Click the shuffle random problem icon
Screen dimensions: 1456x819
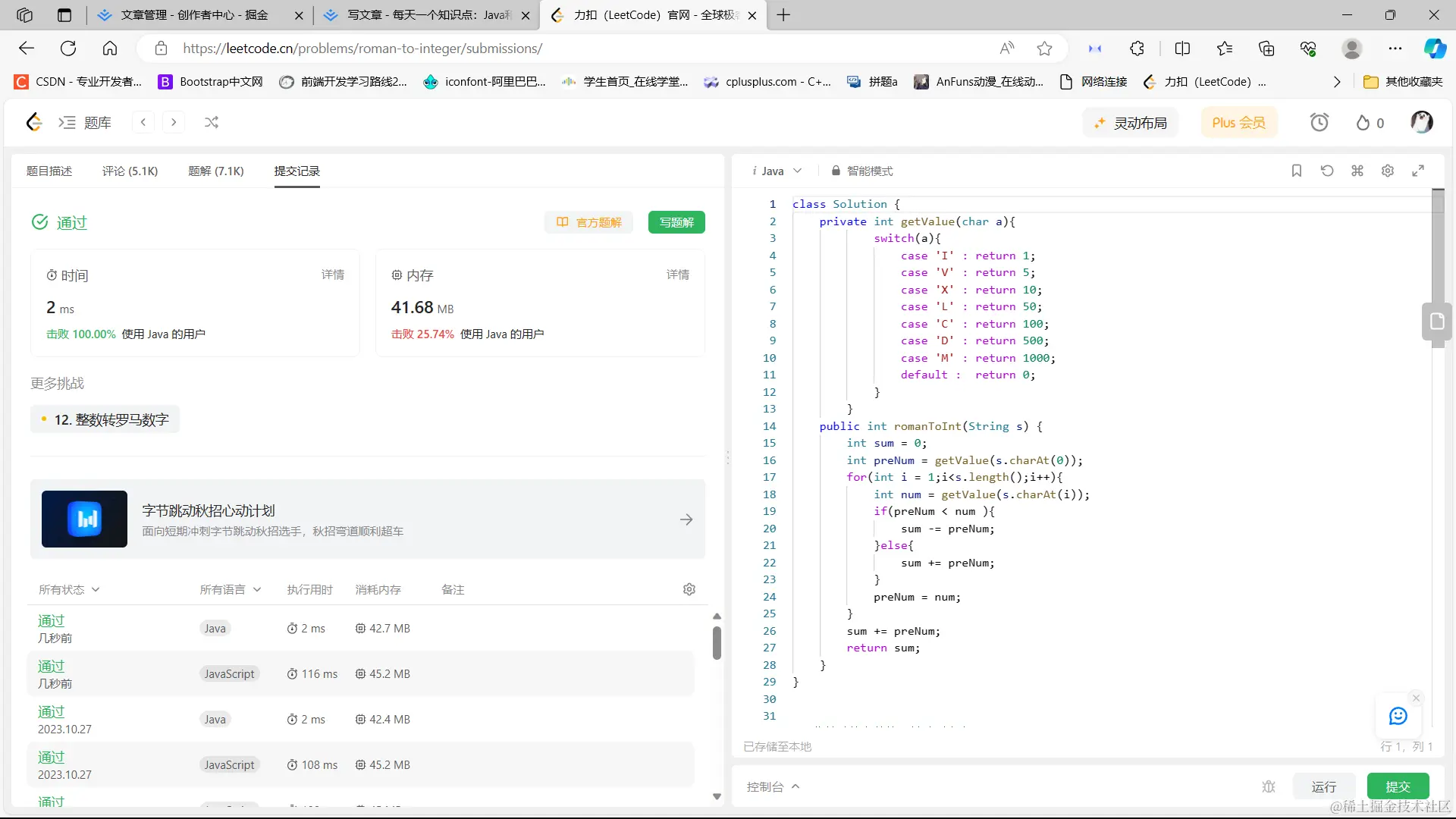pyautogui.click(x=212, y=122)
